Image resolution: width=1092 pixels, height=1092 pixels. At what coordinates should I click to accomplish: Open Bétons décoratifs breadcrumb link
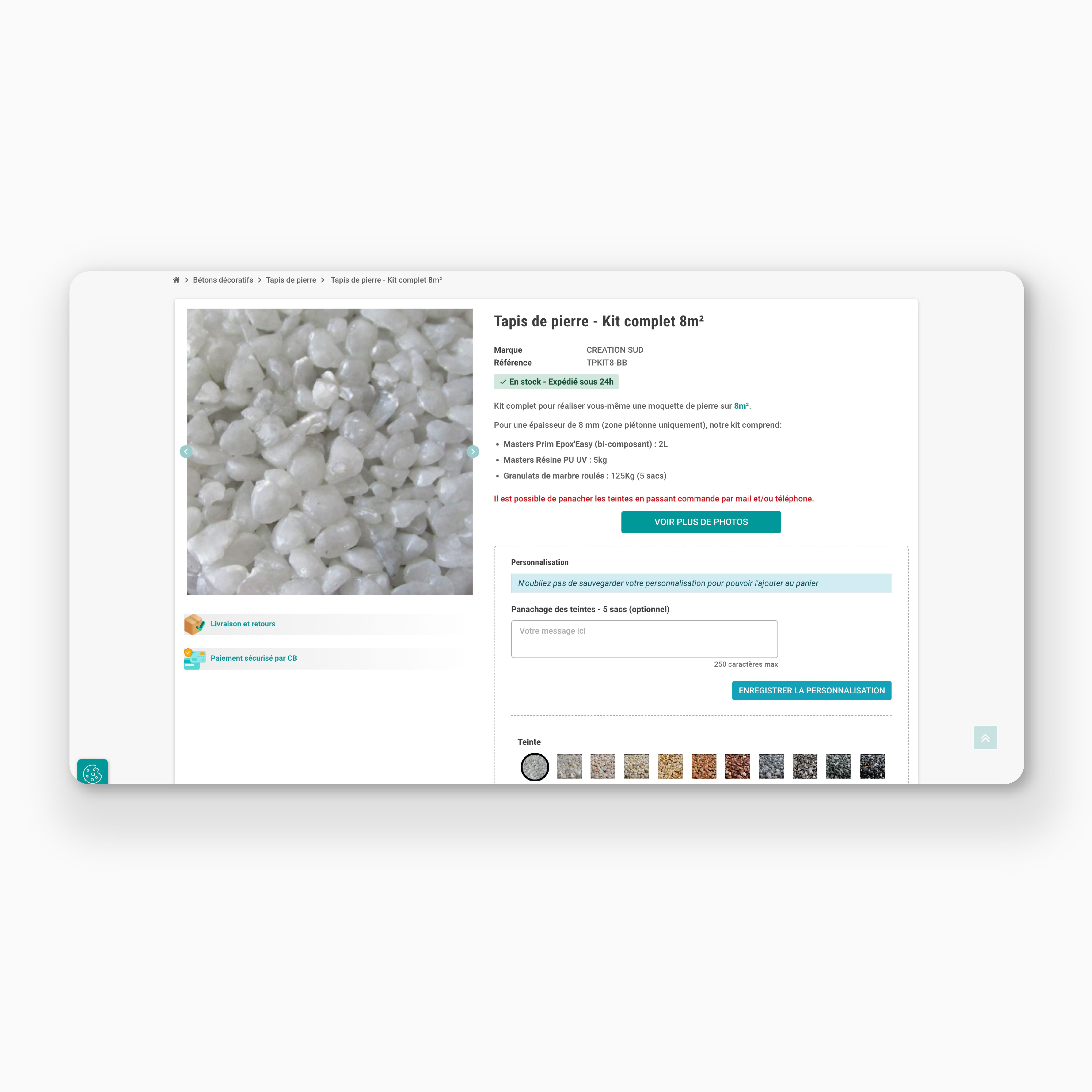coord(223,280)
